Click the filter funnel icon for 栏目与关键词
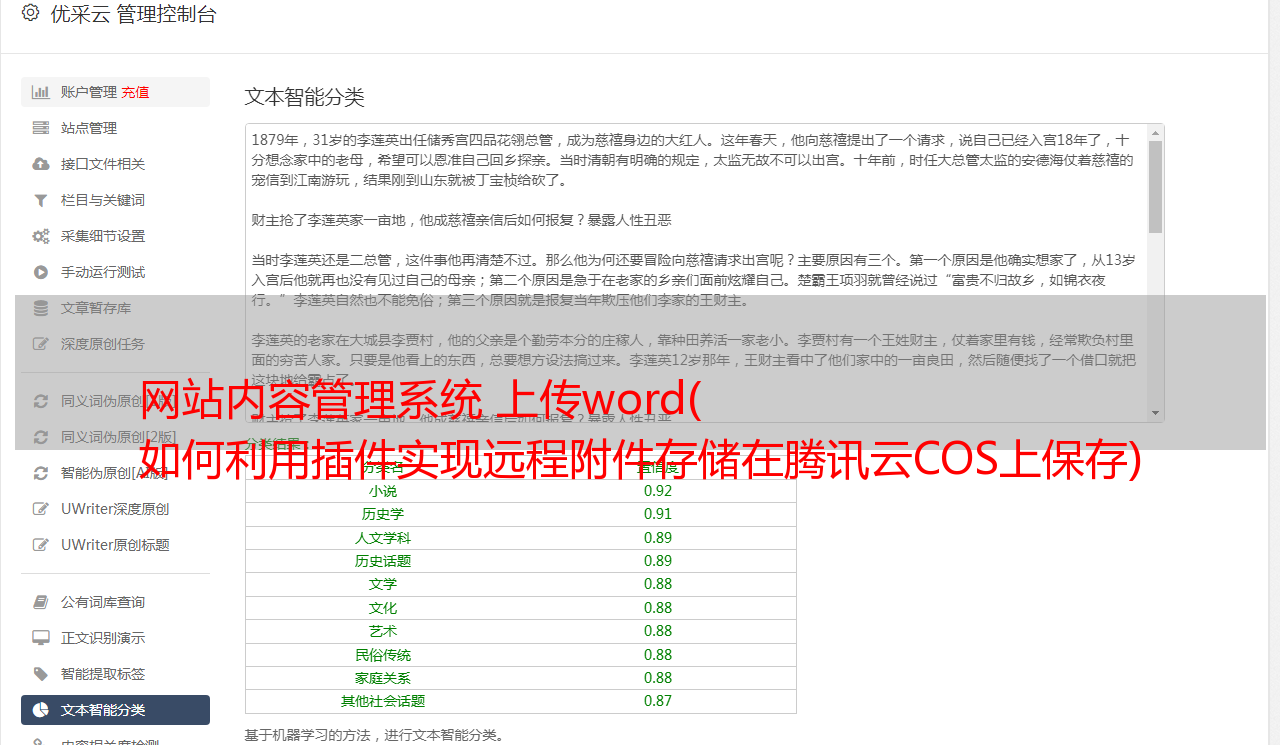 point(41,200)
